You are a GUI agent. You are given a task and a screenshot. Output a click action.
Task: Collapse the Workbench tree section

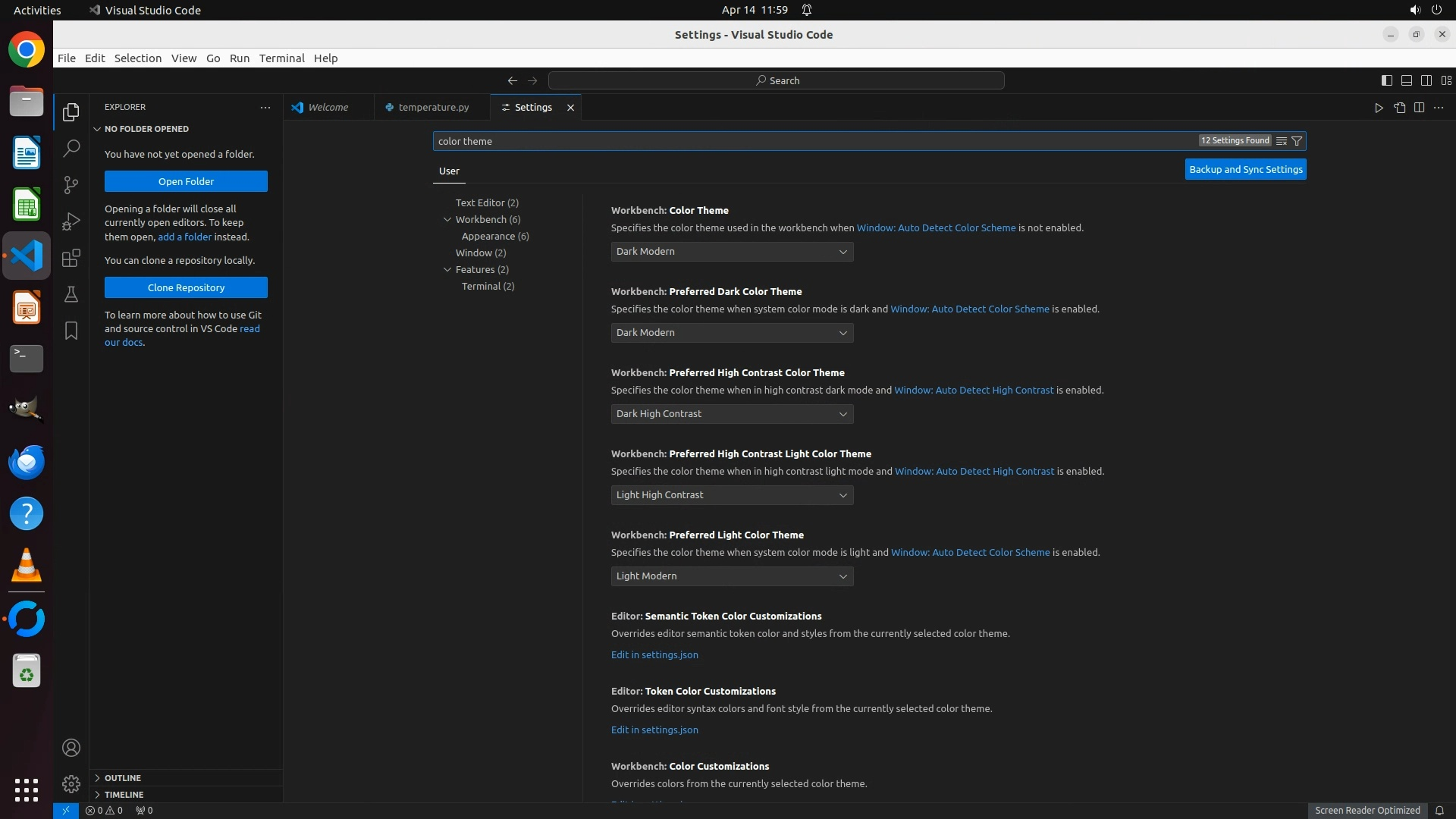click(447, 220)
